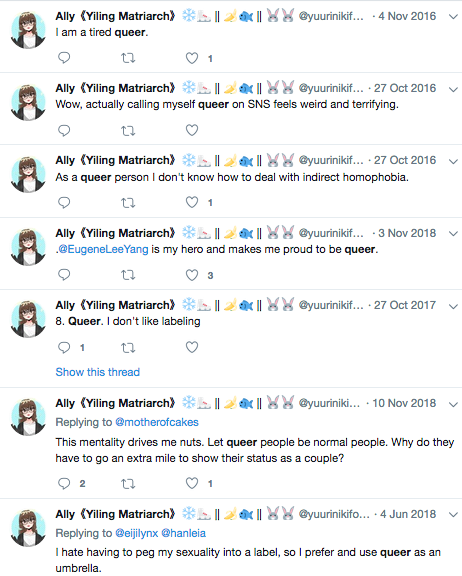Retweet the "This mentality drives me nuts" tweet
Screen dimensions: 462x576
click(x=128, y=483)
